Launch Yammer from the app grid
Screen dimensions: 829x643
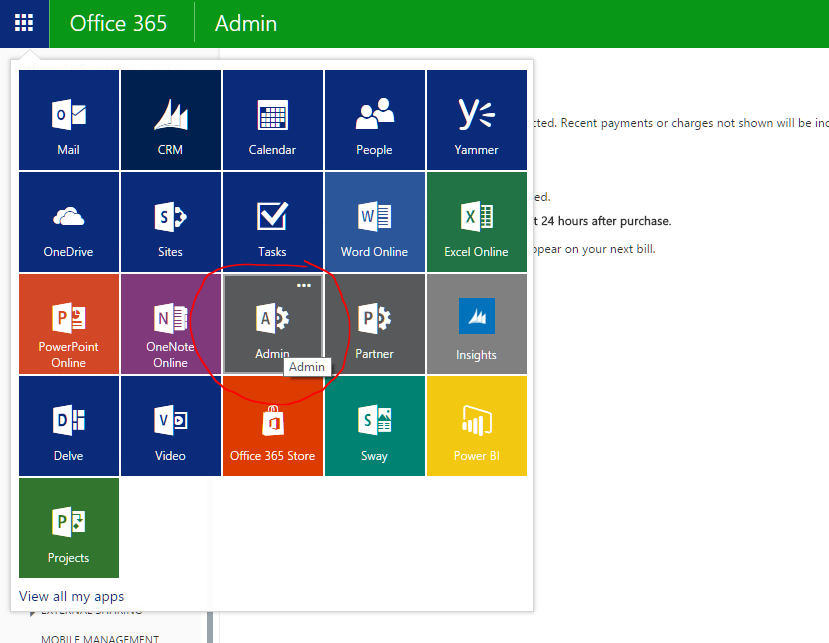(476, 120)
